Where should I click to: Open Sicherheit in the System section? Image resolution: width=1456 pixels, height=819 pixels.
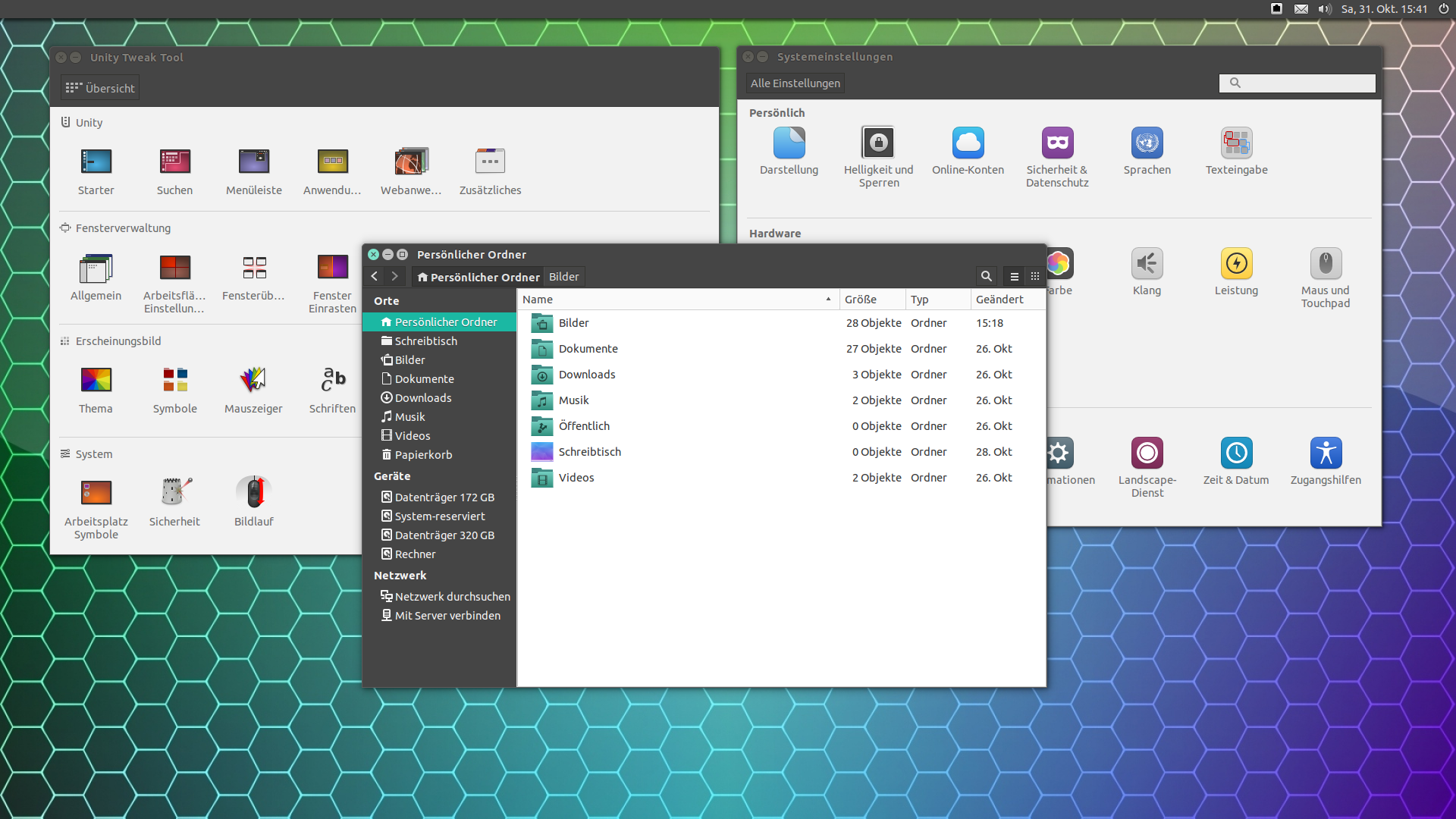click(x=174, y=493)
